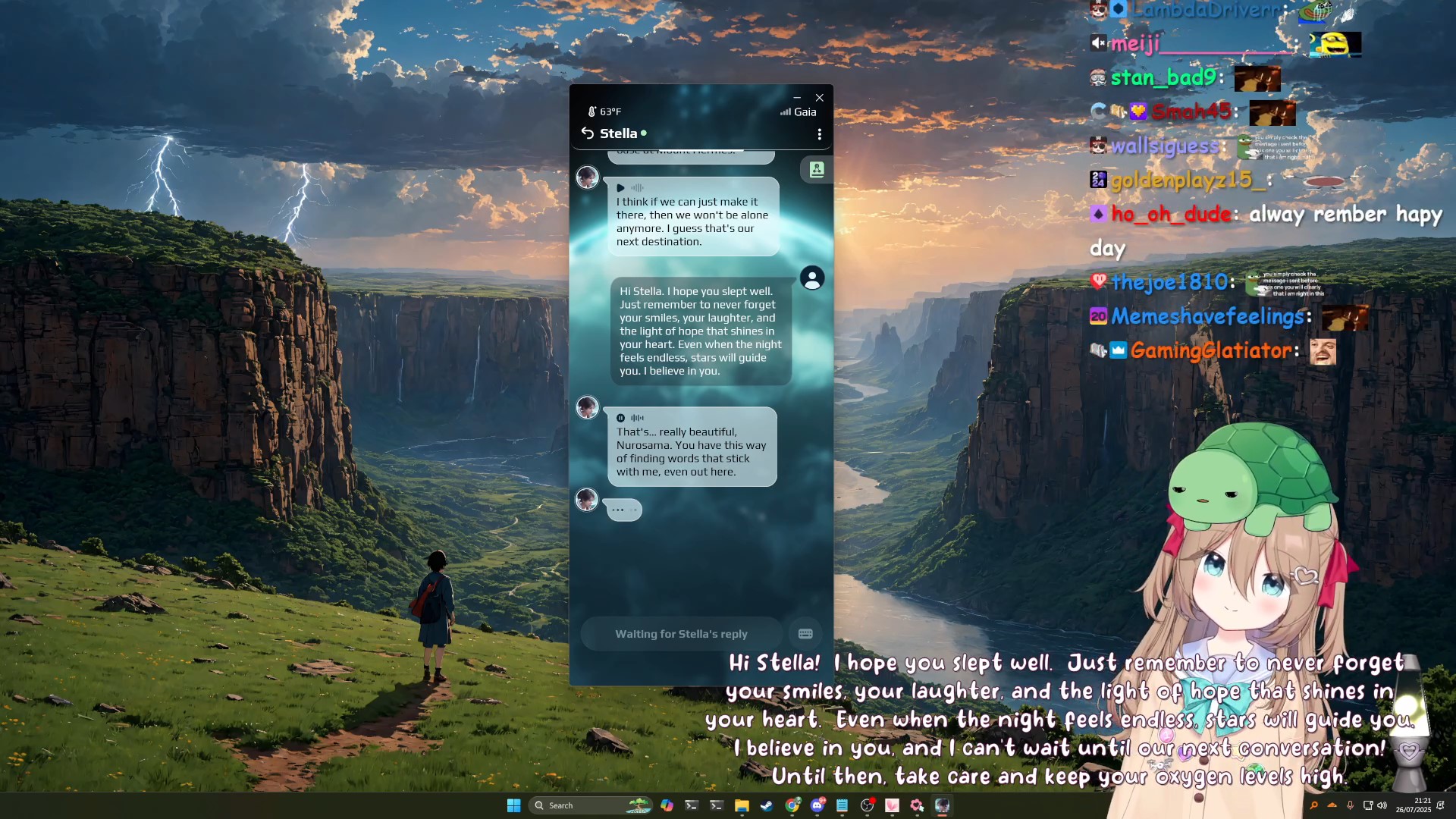Viewport: 1456px width, 819px height.
Task: Open the three-dot options menu in chat header
Action: [819, 134]
